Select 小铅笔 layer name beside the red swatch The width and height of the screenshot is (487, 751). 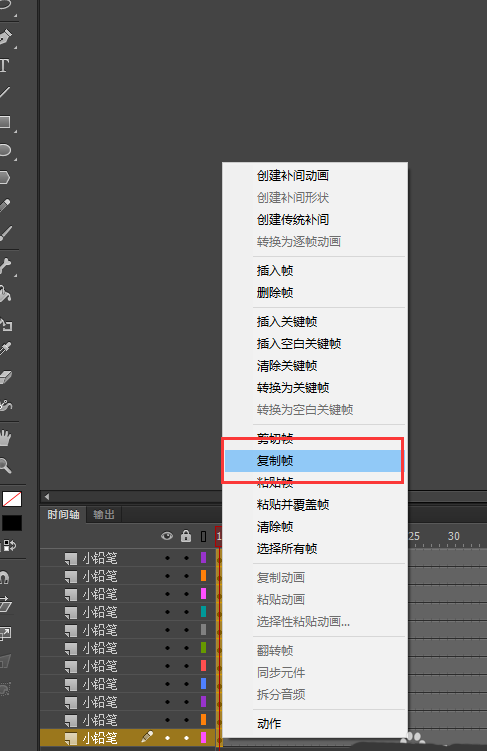click(x=100, y=666)
